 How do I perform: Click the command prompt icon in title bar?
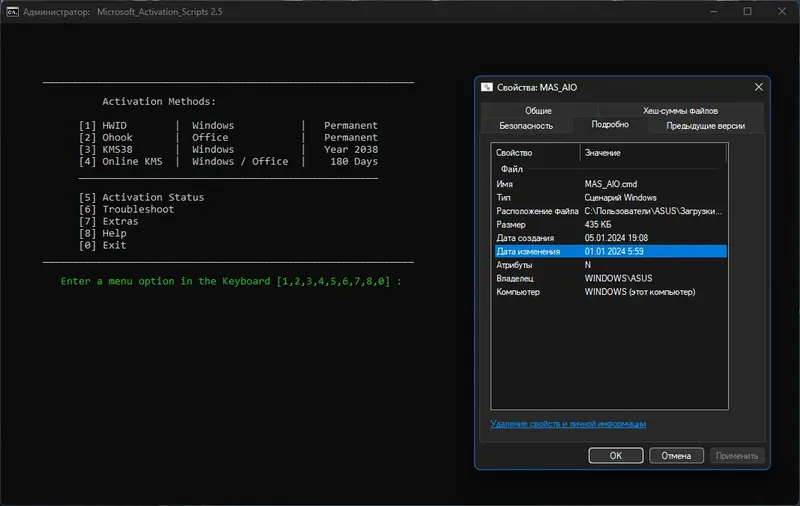click(x=13, y=11)
